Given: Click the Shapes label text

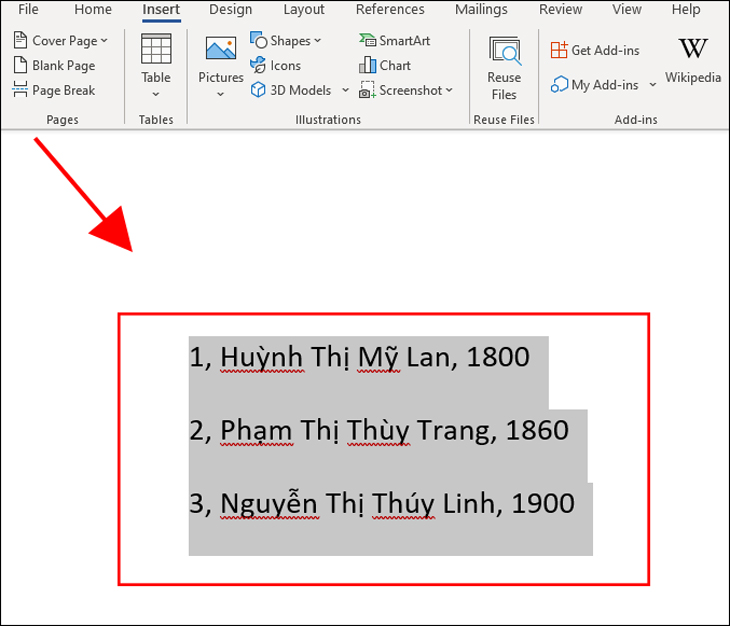Looking at the screenshot, I should coord(291,41).
